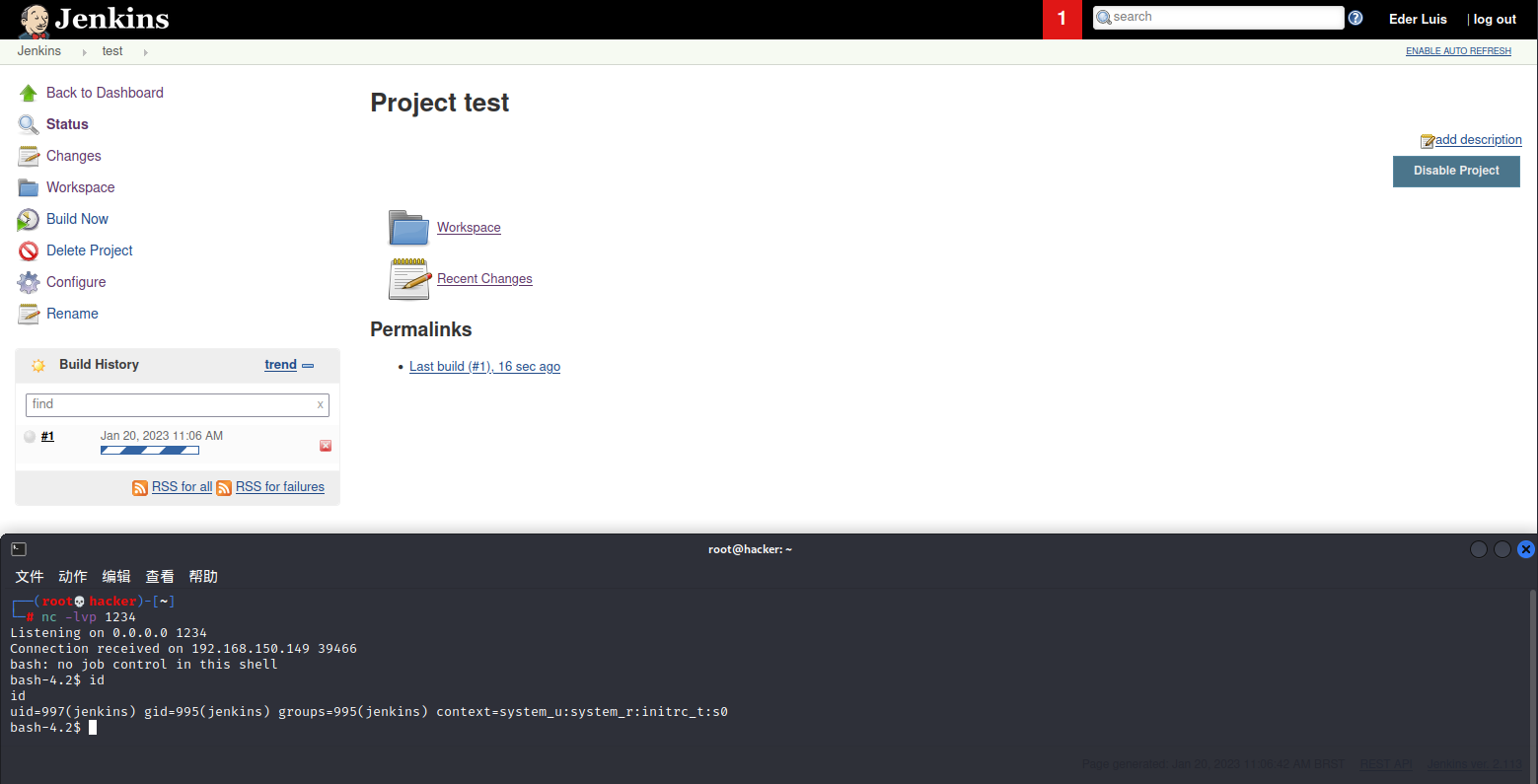Open the 文件 menu in terminal

[30, 577]
